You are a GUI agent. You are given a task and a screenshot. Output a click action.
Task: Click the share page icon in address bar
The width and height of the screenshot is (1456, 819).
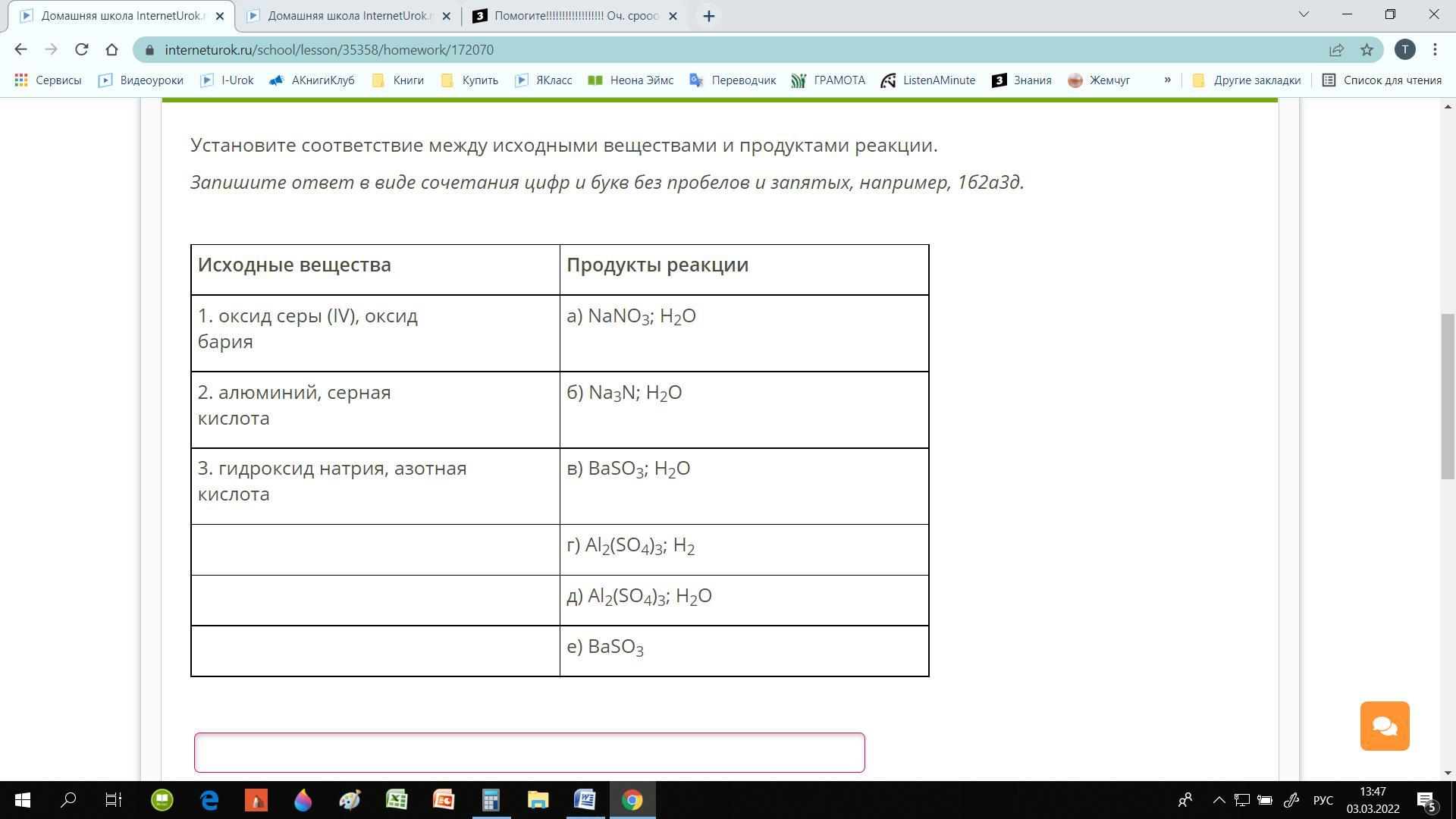pos(1336,49)
